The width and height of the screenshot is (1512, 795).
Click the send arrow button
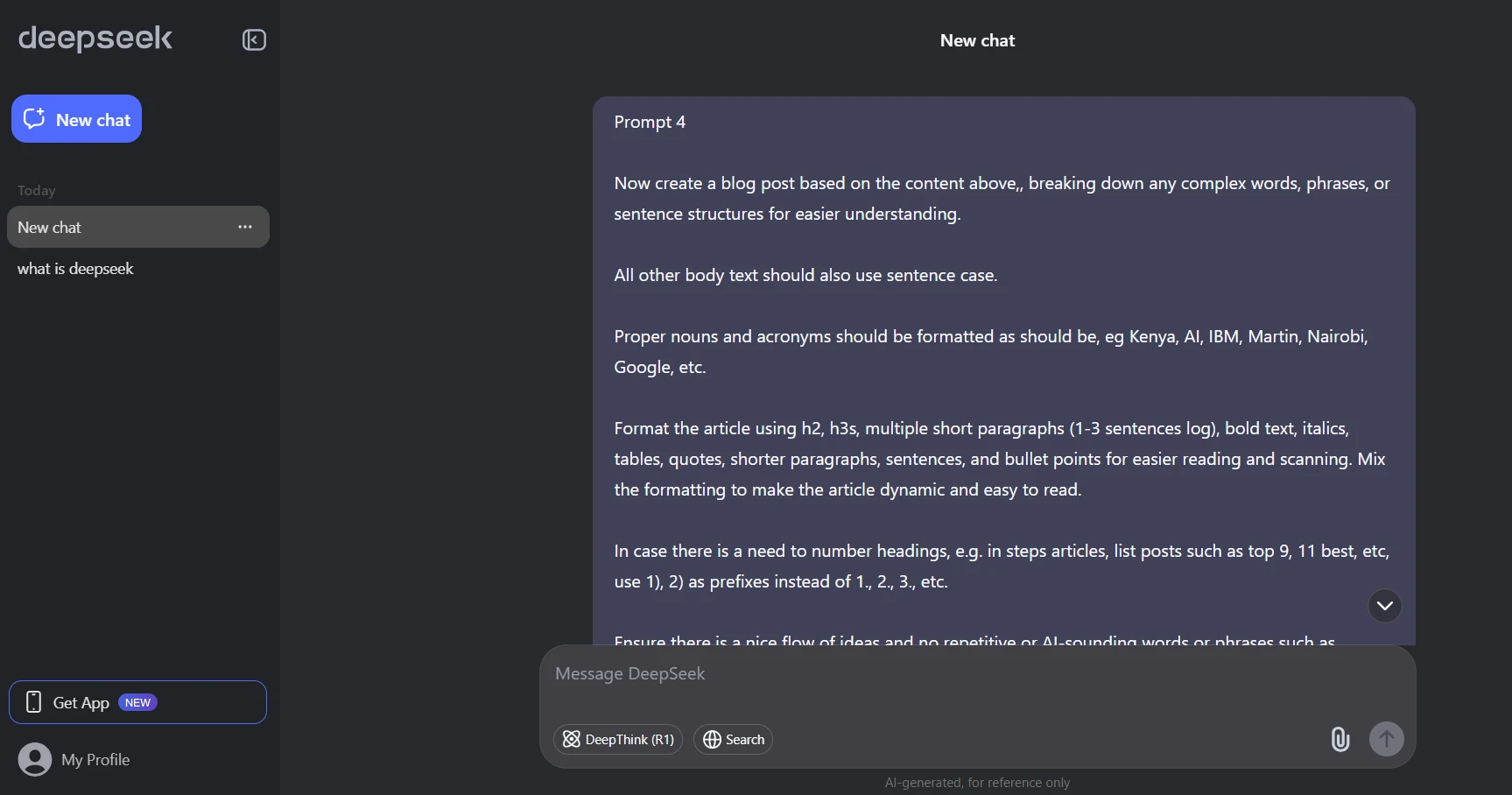click(1387, 739)
